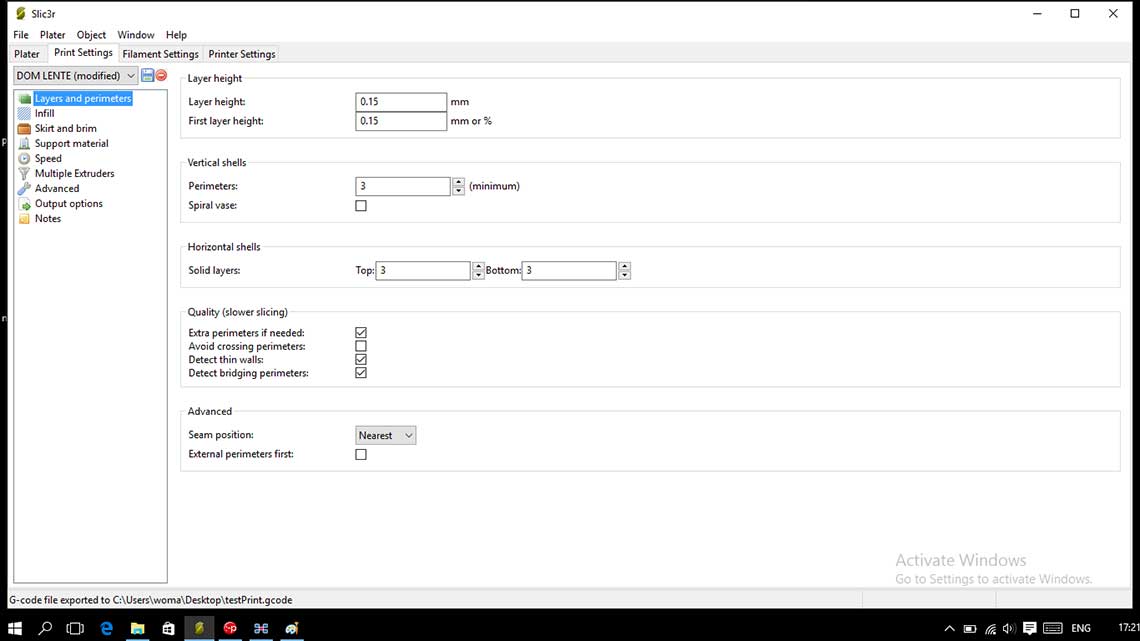
Task: Open the Layers and perimeters settings page
Action: tap(82, 98)
